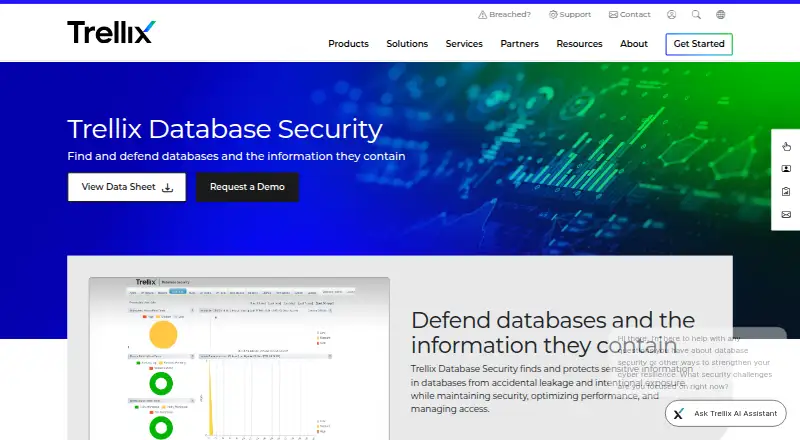Open the About menu
800x440 pixels.
(x=634, y=44)
